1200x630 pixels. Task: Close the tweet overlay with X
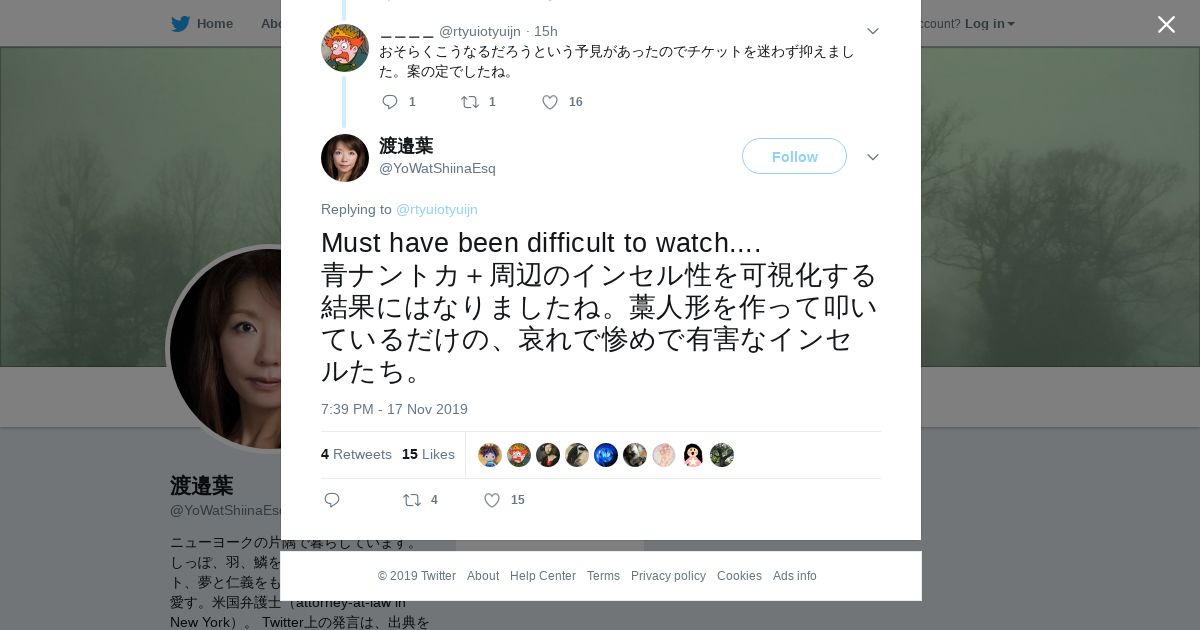coord(1166,25)
